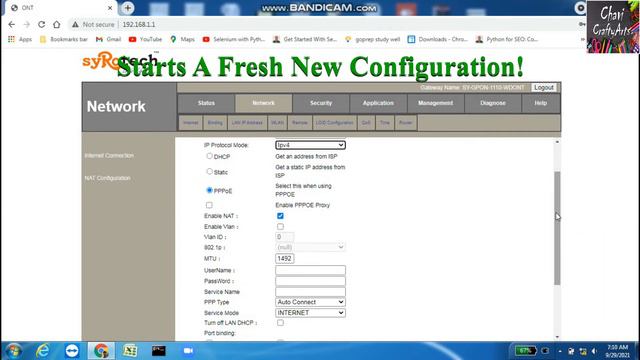Click the MTU input field

click(284, 258)
